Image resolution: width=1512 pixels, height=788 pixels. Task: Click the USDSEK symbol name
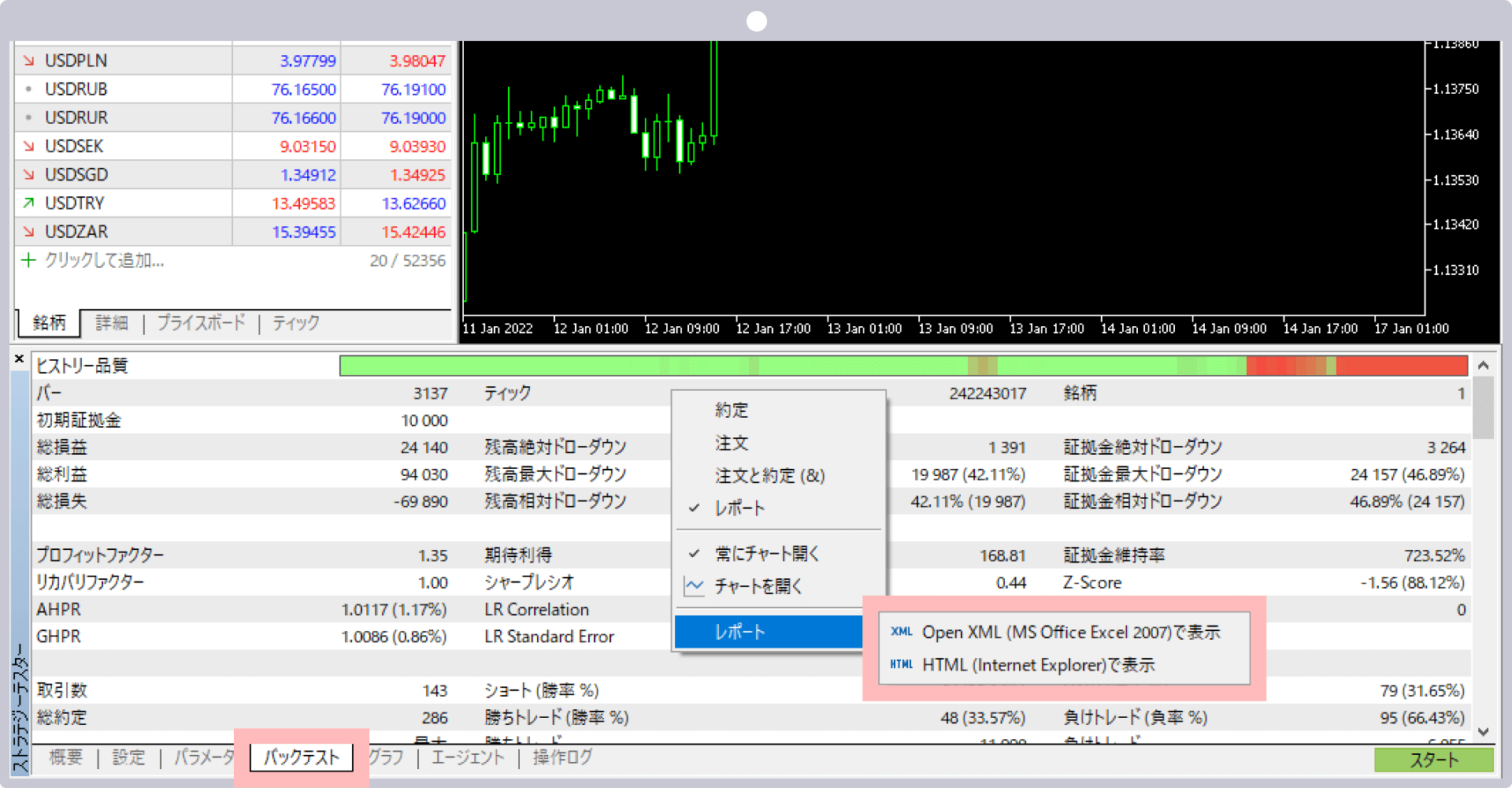pyautogui.click(x=74, y=146)
